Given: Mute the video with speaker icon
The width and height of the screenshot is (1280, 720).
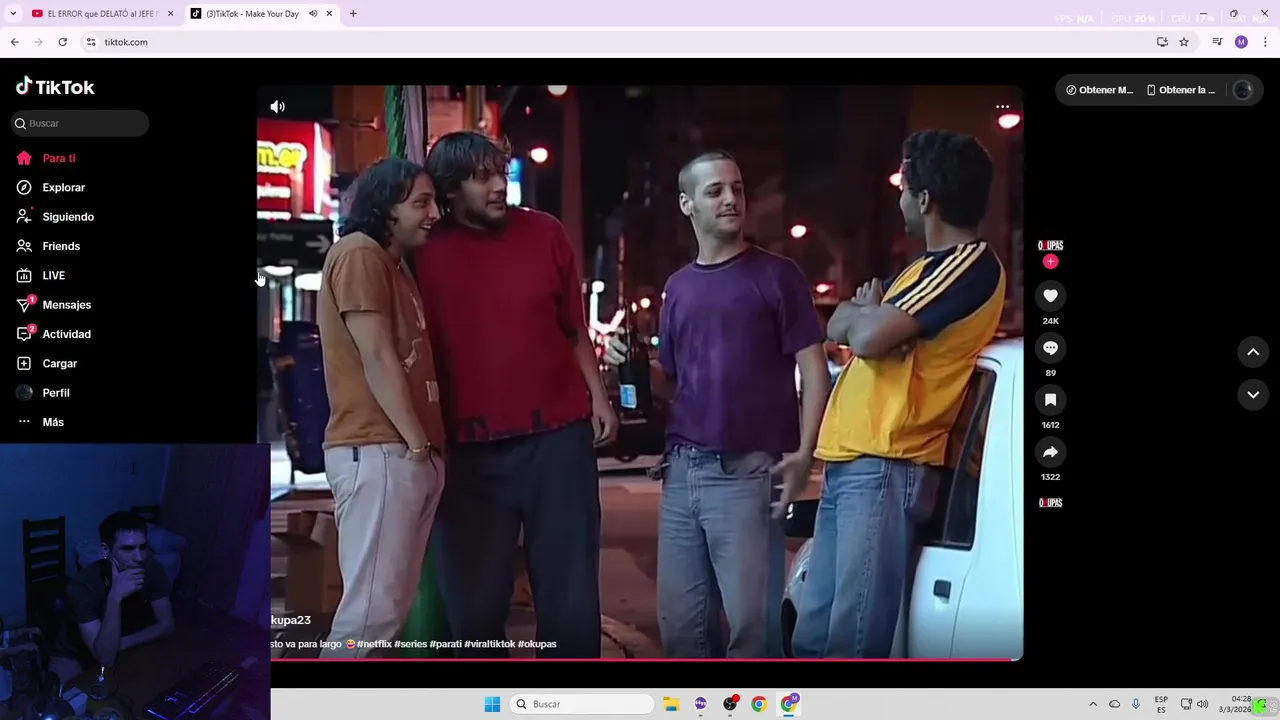Looking at the screenshot, I should (x=278, y=107).
